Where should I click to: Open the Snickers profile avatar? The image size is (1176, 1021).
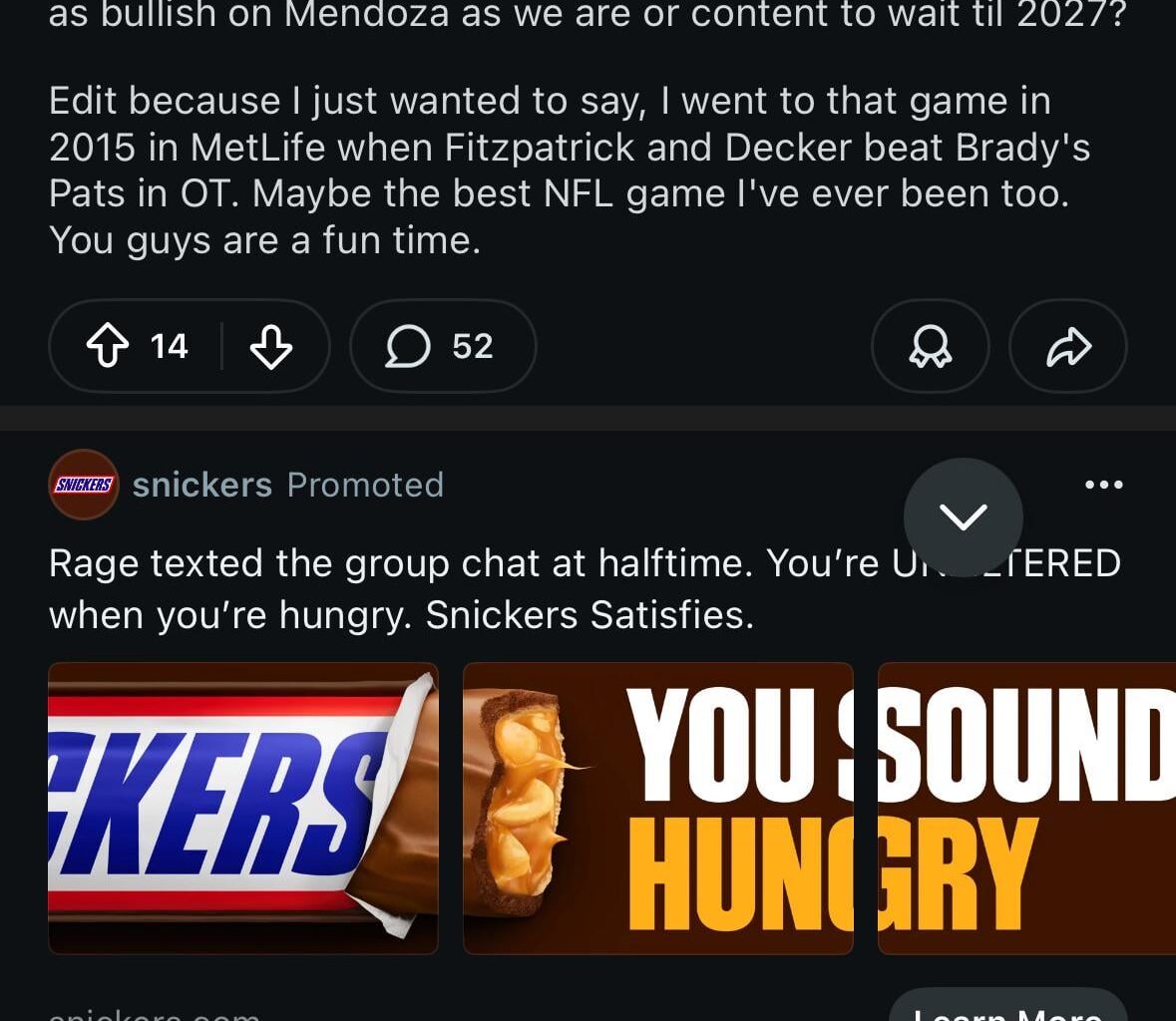(x=84, y=485)
